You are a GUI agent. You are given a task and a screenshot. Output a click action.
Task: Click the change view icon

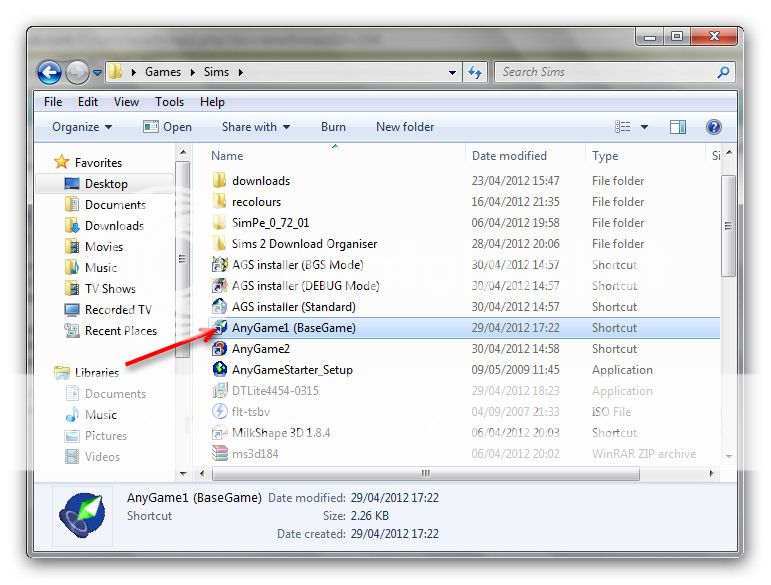point(623,127)
